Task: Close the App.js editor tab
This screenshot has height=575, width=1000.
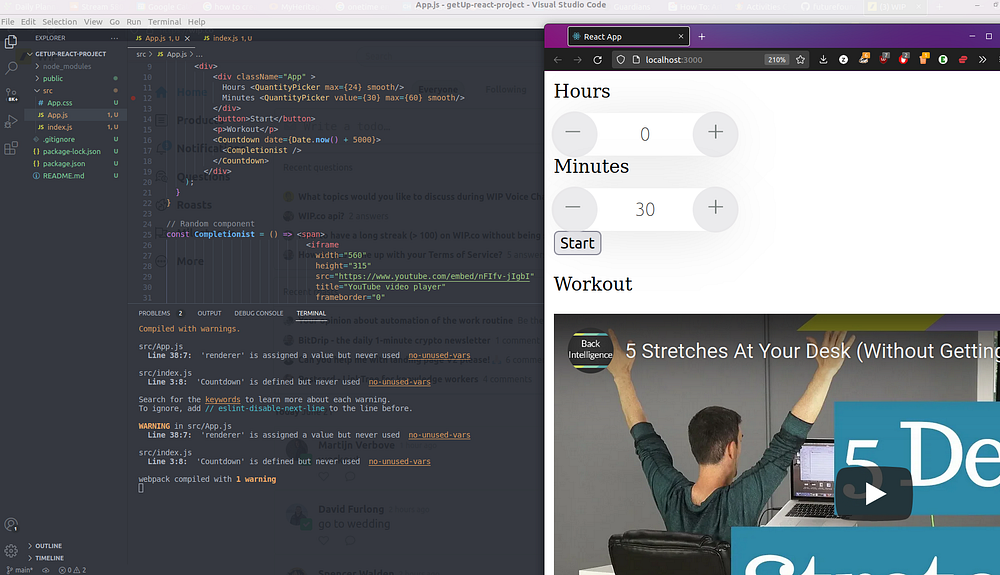Action: click(x=187, y=38)
